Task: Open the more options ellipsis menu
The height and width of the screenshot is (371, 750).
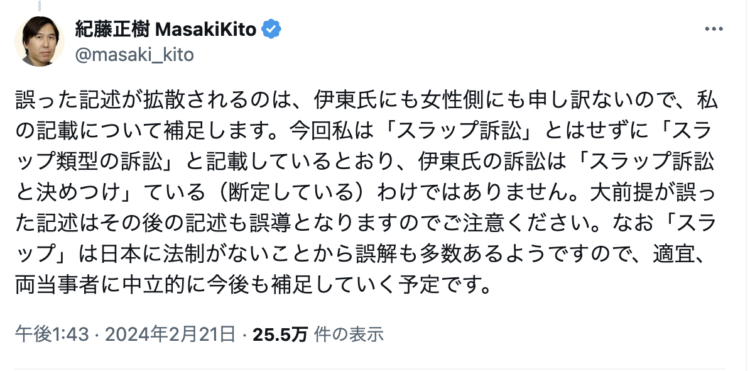Action: pos(714,29)
